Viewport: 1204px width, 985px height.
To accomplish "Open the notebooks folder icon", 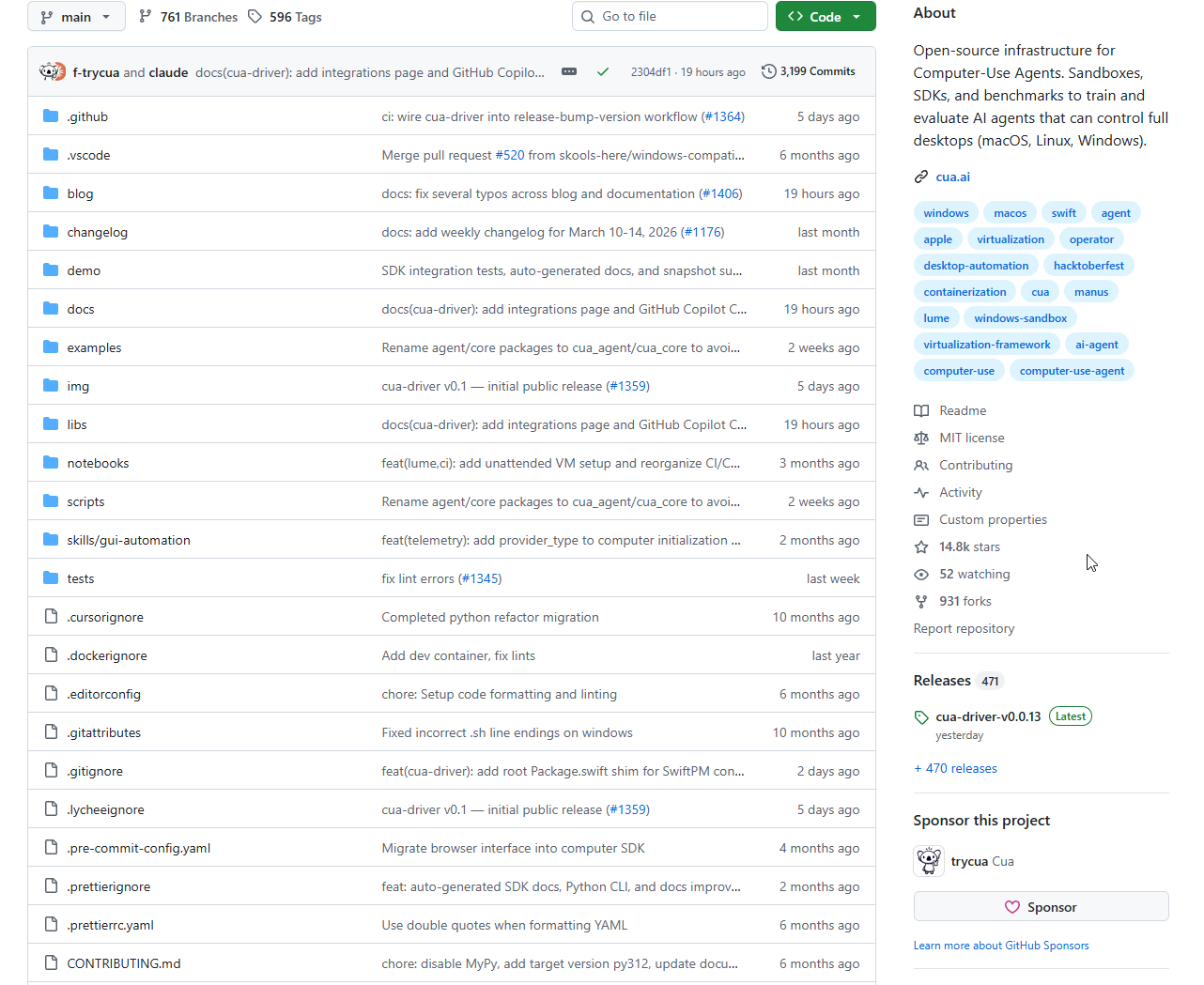I will (51, 463).
